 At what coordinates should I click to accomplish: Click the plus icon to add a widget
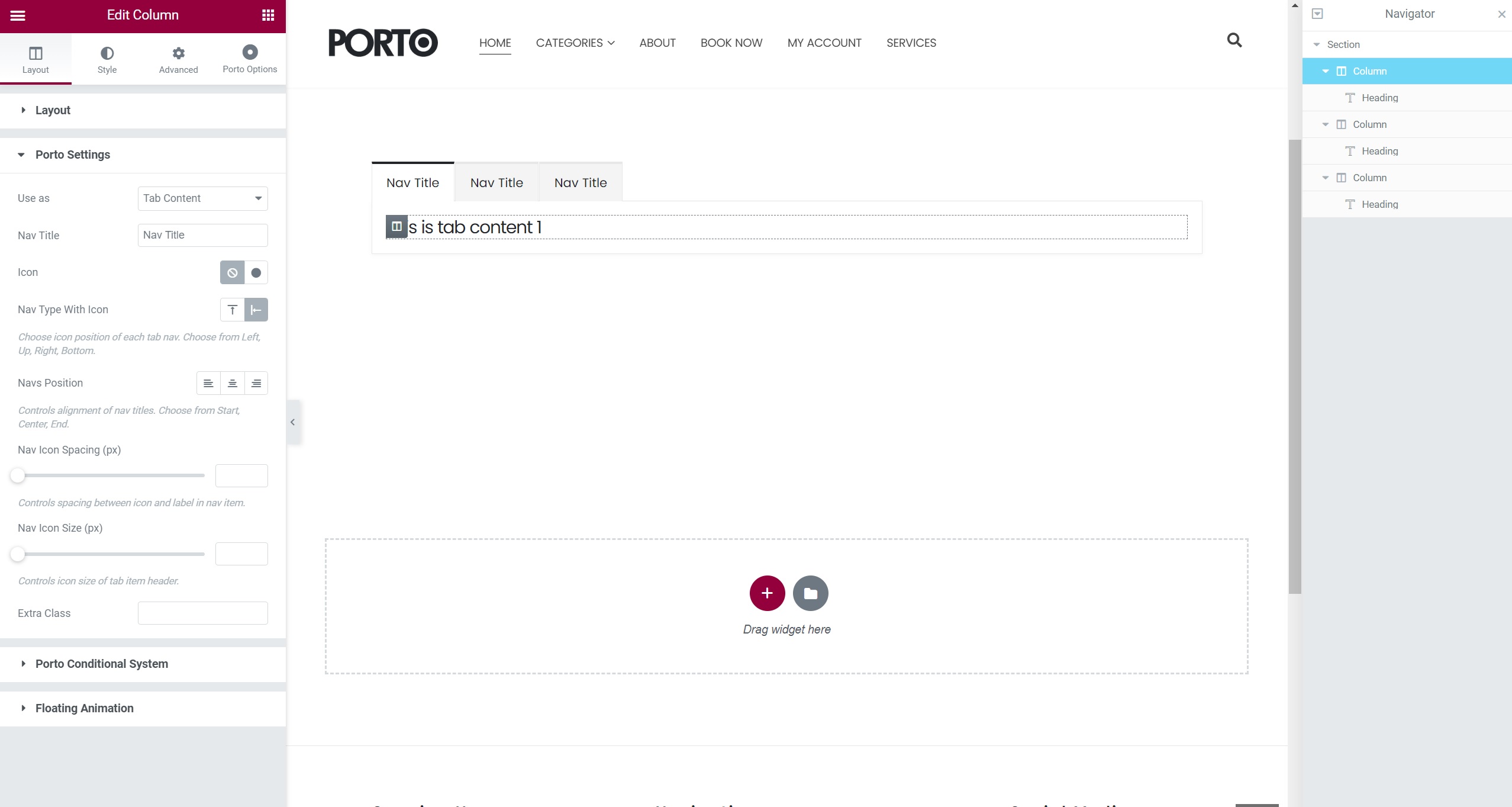[x=766, y=593]
